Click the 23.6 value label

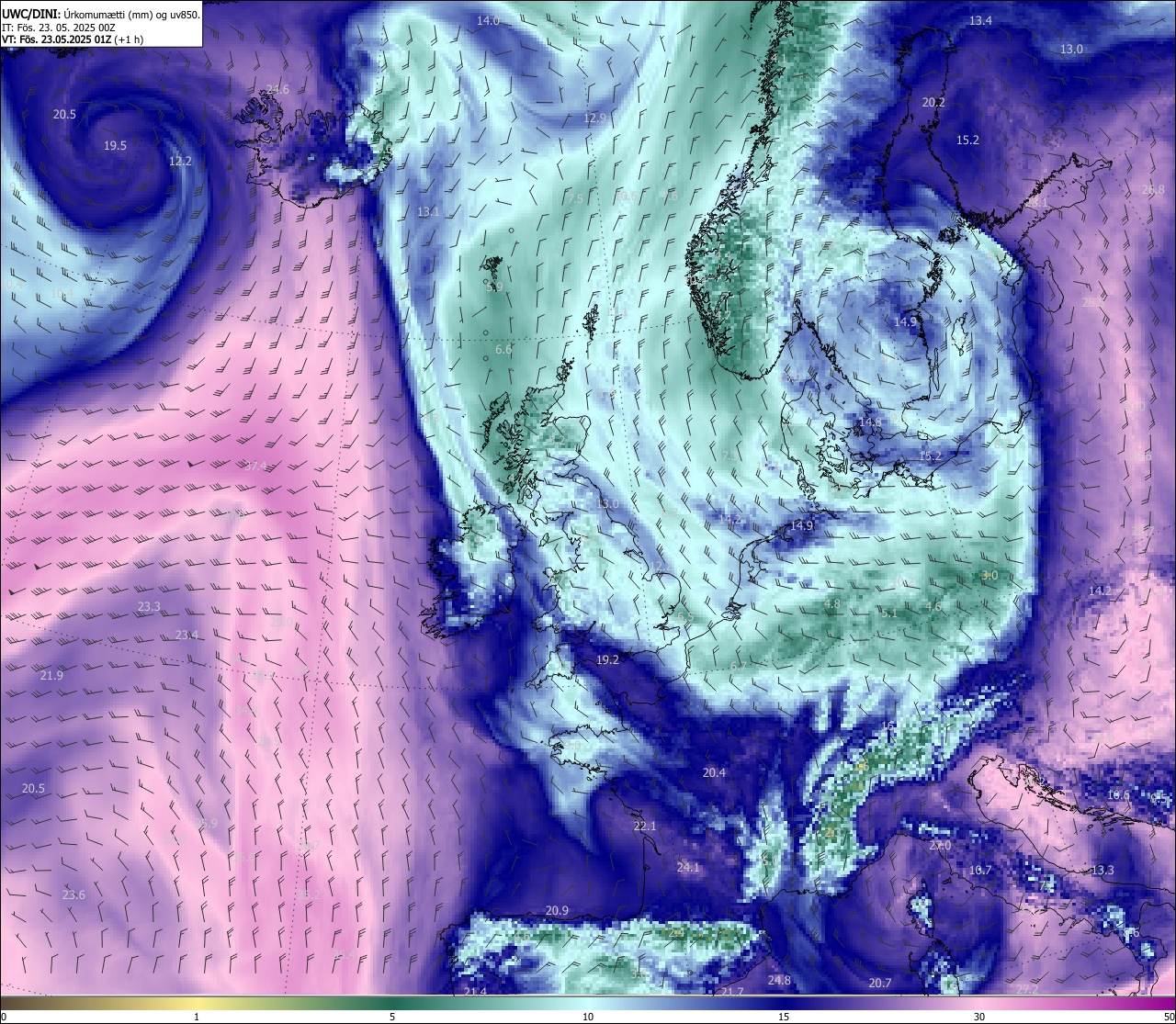point(73,895)
